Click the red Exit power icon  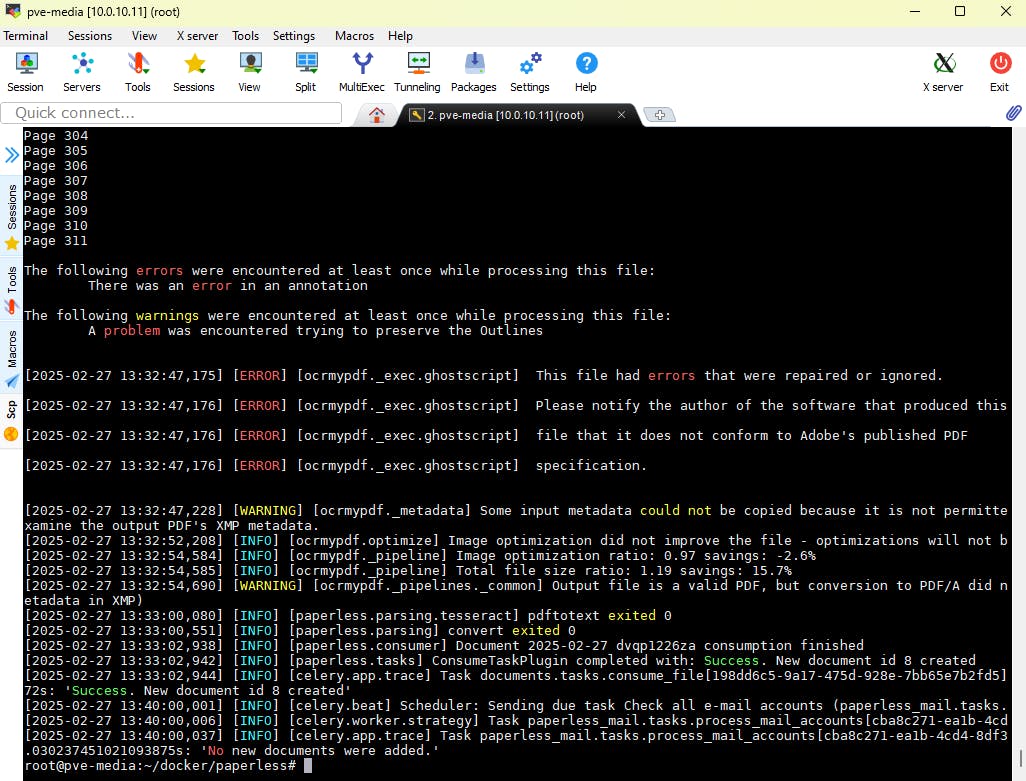1000,72
